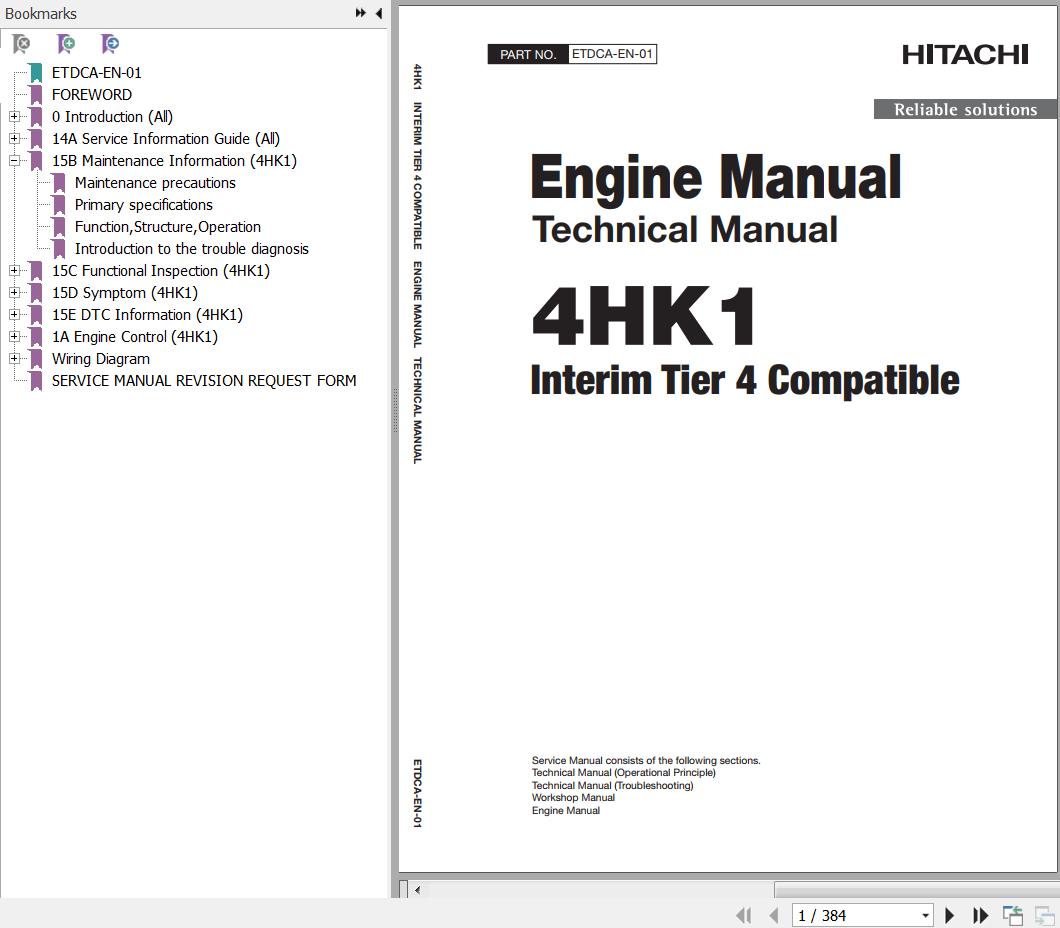Expand 14A Service Information Guide bookmark
Viewport: 1060px width, 928px height.
tap(14, 139)
